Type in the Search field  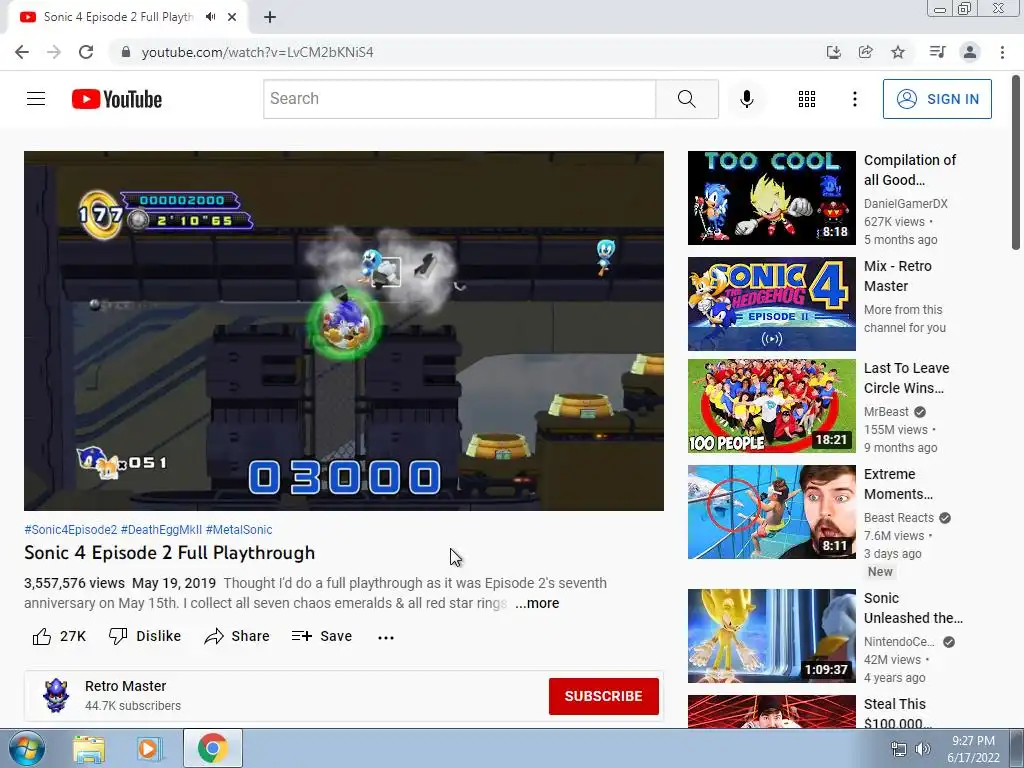[459, 99]
